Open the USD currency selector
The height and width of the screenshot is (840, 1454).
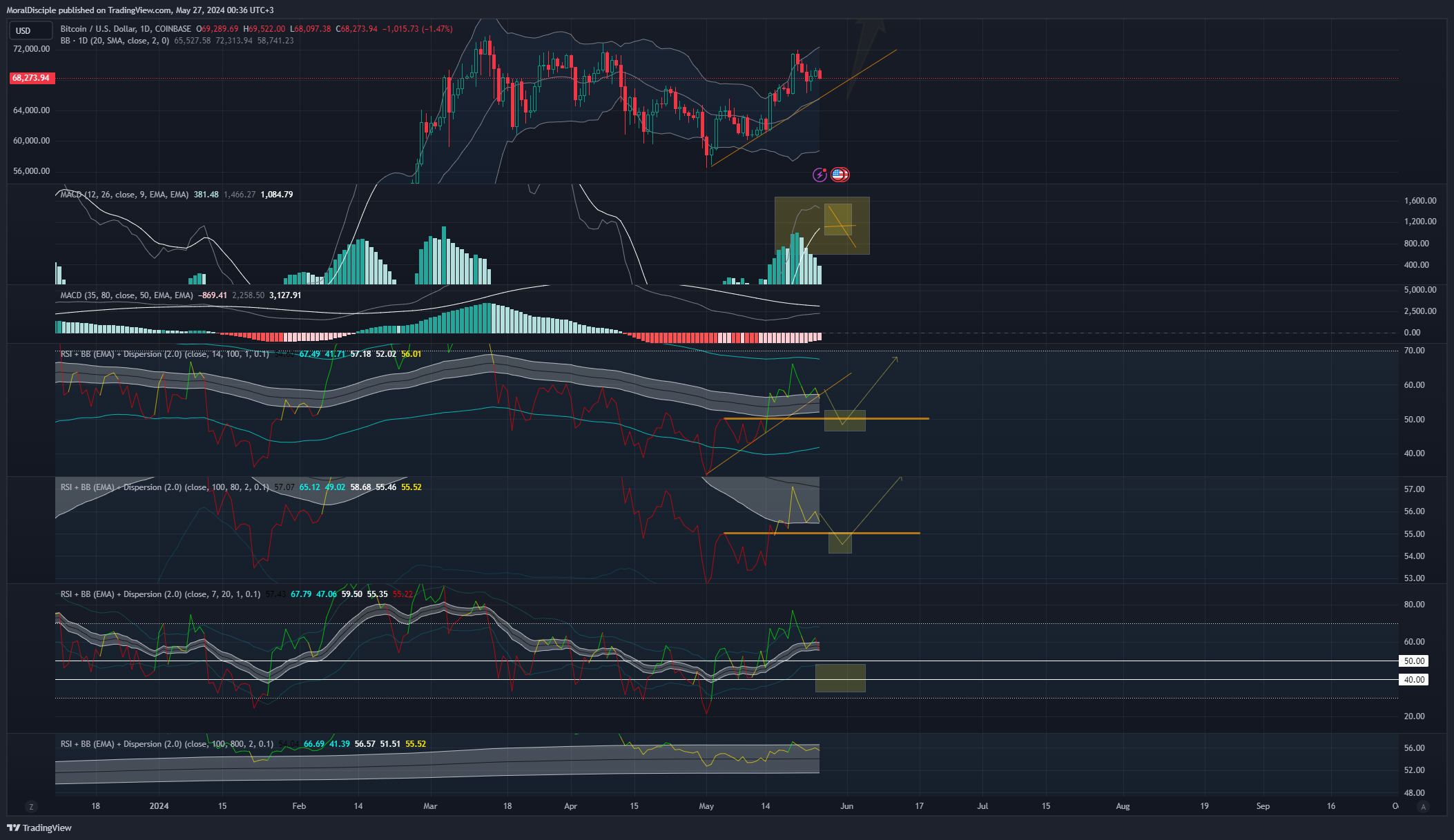tap(30, 30)
